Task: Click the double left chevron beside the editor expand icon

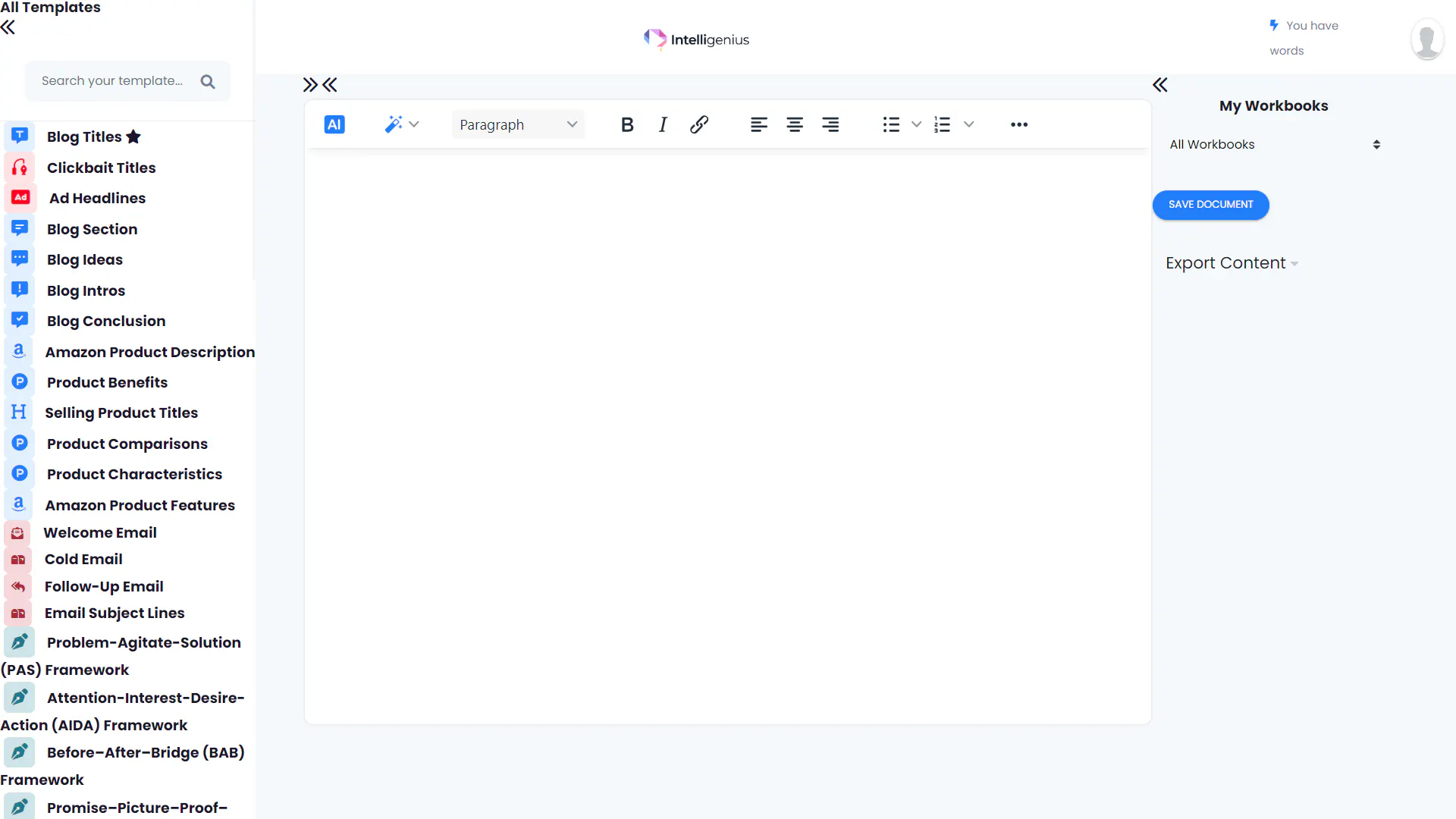Action: tap(330, 85)
